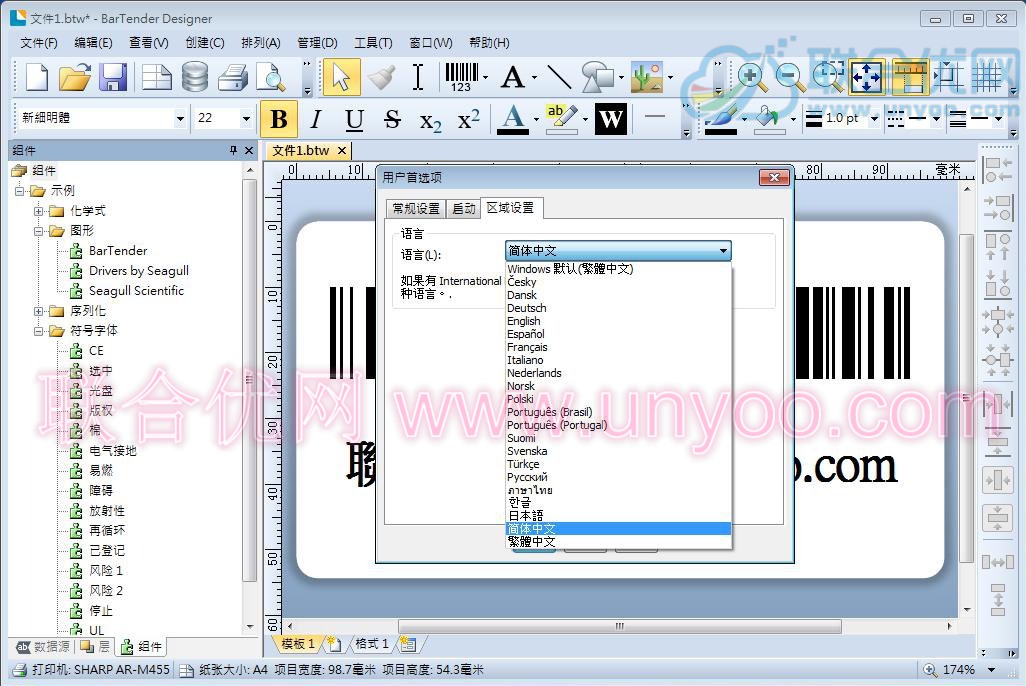This screenshot has width=1026, height=686.
Task: Toggle Bold formatting
Action: [x=279, y=118]
